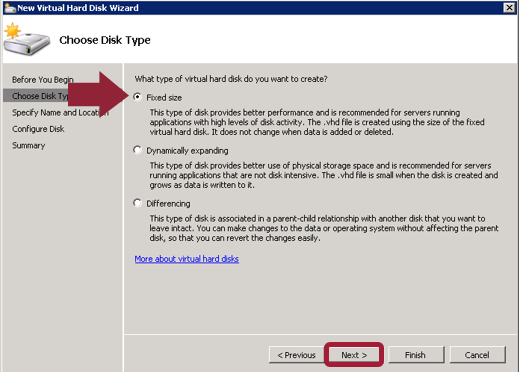Click the New Virtual Hard Disk Wizard title
This screenshot has height=372, width=519.
click(x=78, y=8)
